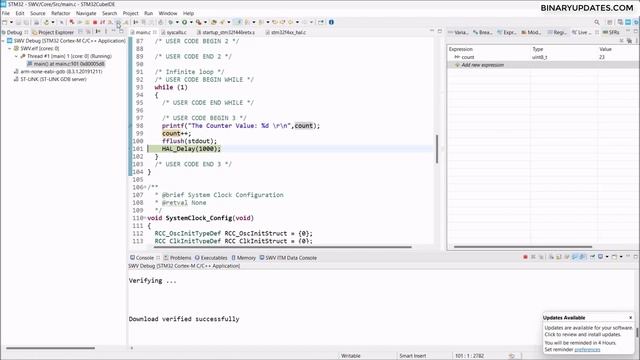The image size is (640, 360).
Task: Open Display Selected Console dropdown arrow
Action: (607, 257)
